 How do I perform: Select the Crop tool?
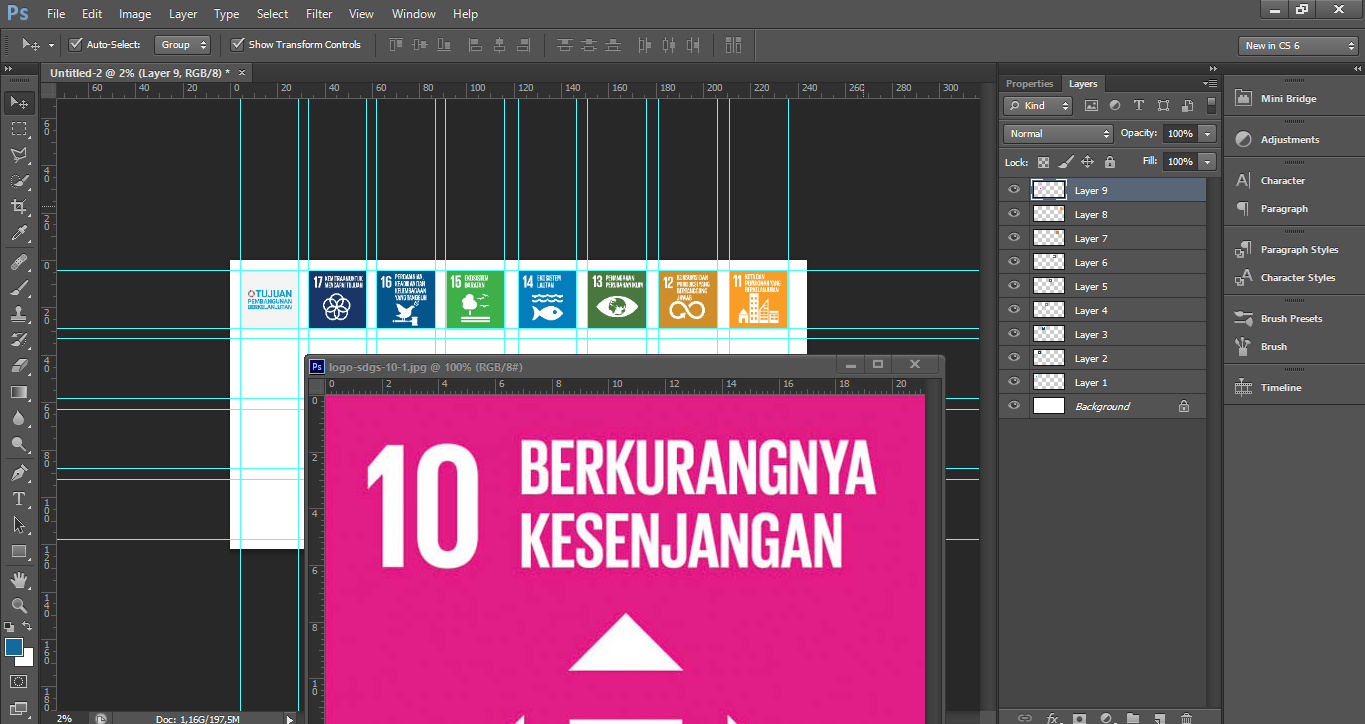click(x=18, y=207)
